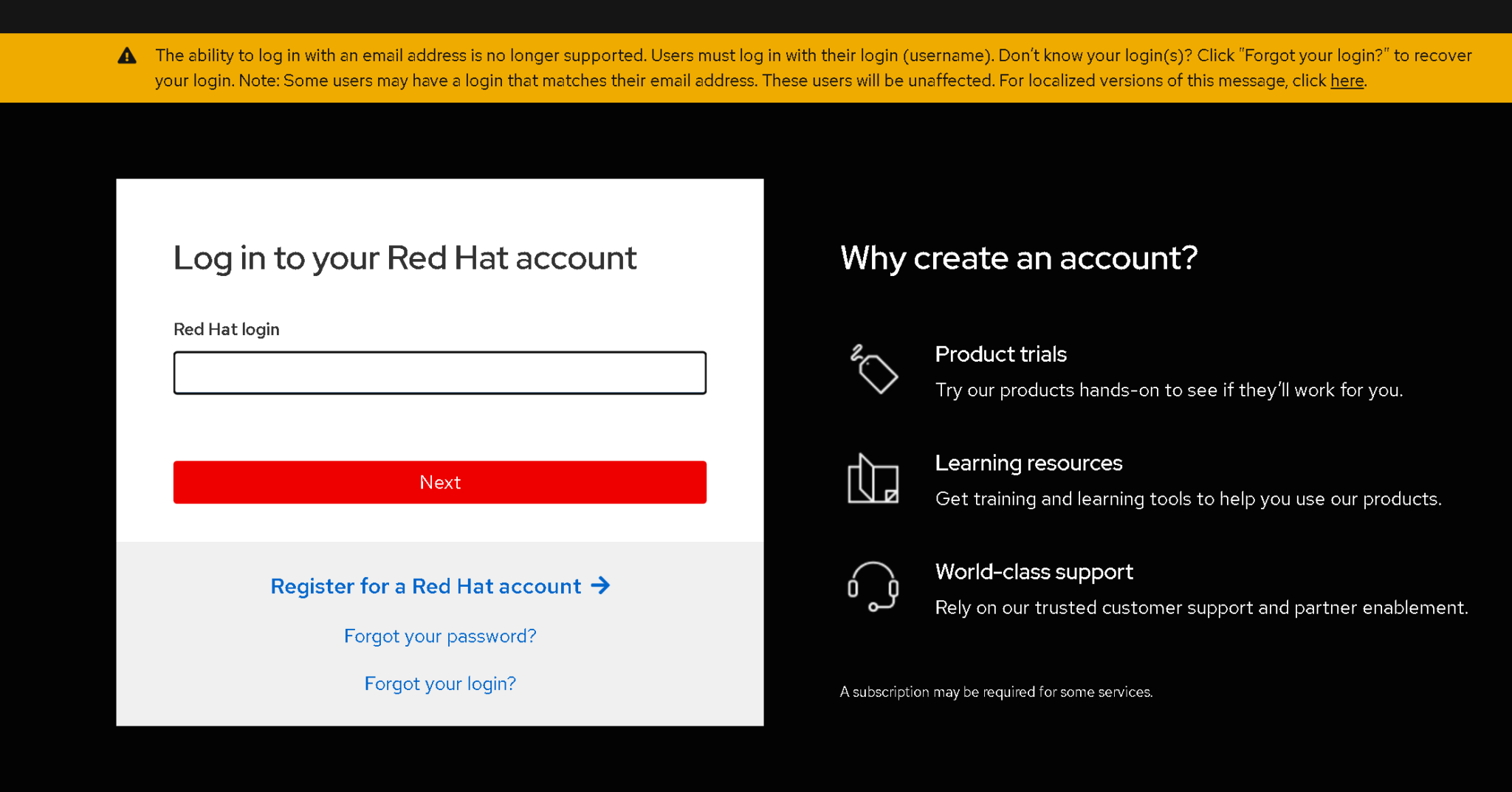
Task: Click the headset support icon
Action: click(873, 587)
